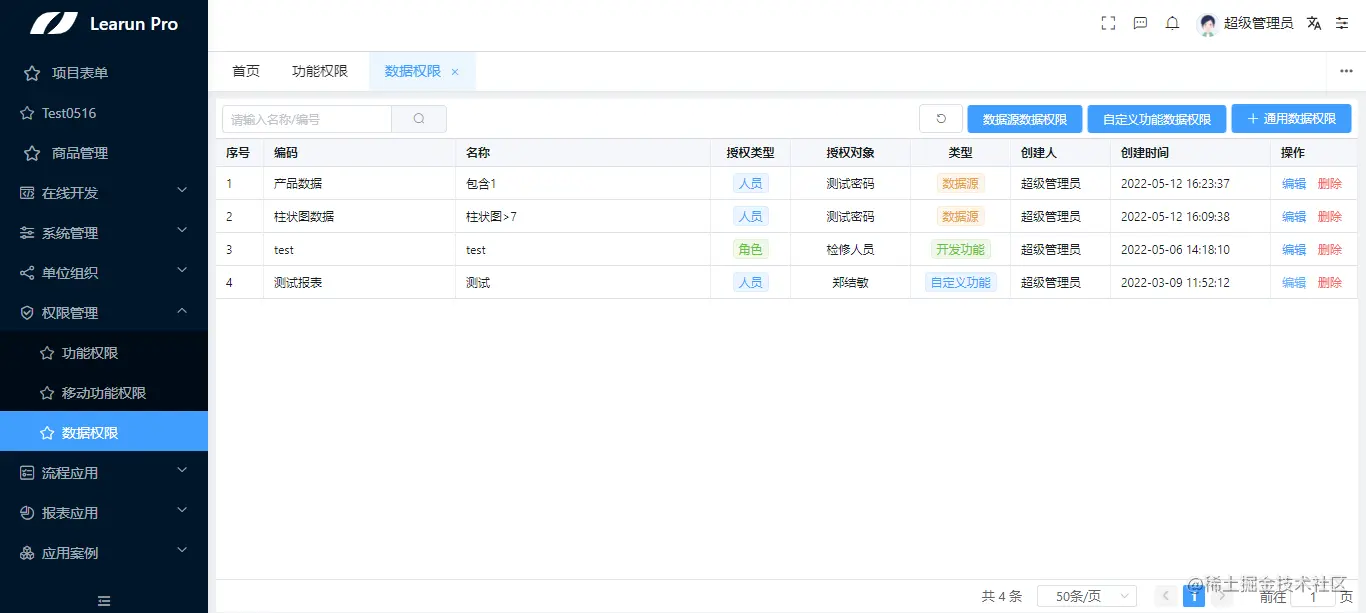The height and width of the screenshot is (613, 1366).
Task: Expand the 应用案例 menu
Action: click(182, 550)
